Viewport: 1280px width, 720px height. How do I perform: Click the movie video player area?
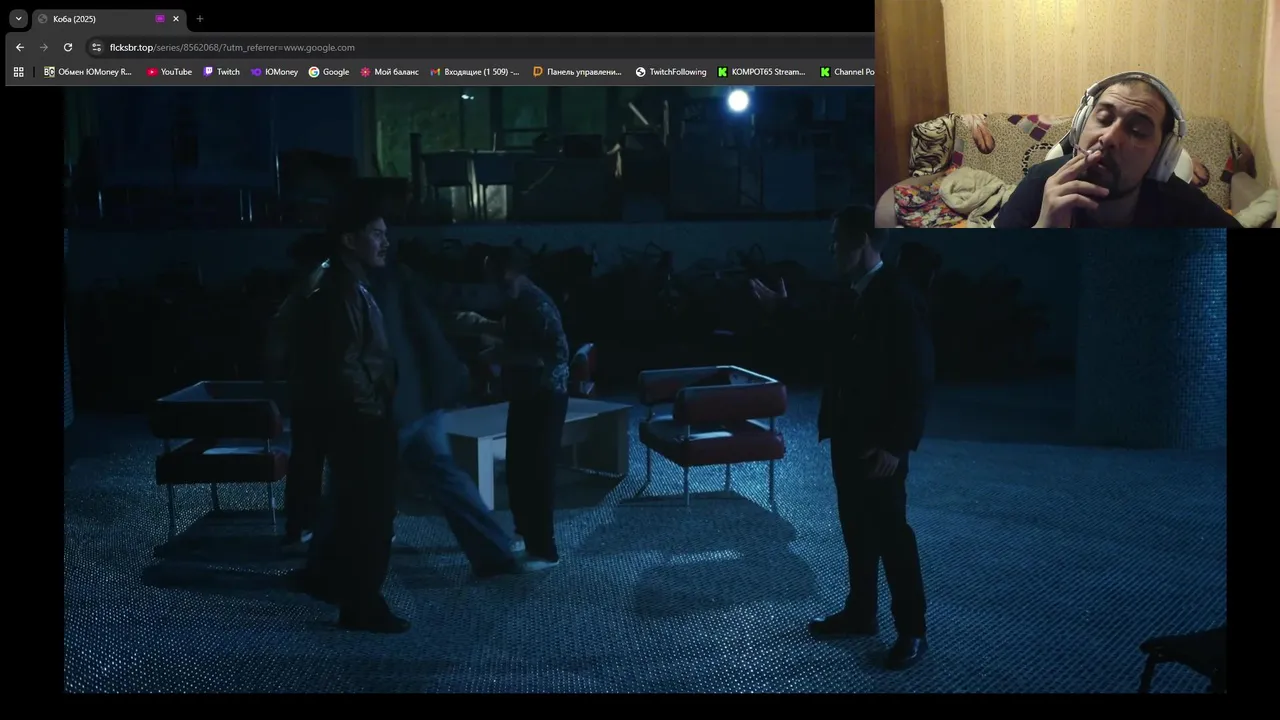[x=645, y=390]
